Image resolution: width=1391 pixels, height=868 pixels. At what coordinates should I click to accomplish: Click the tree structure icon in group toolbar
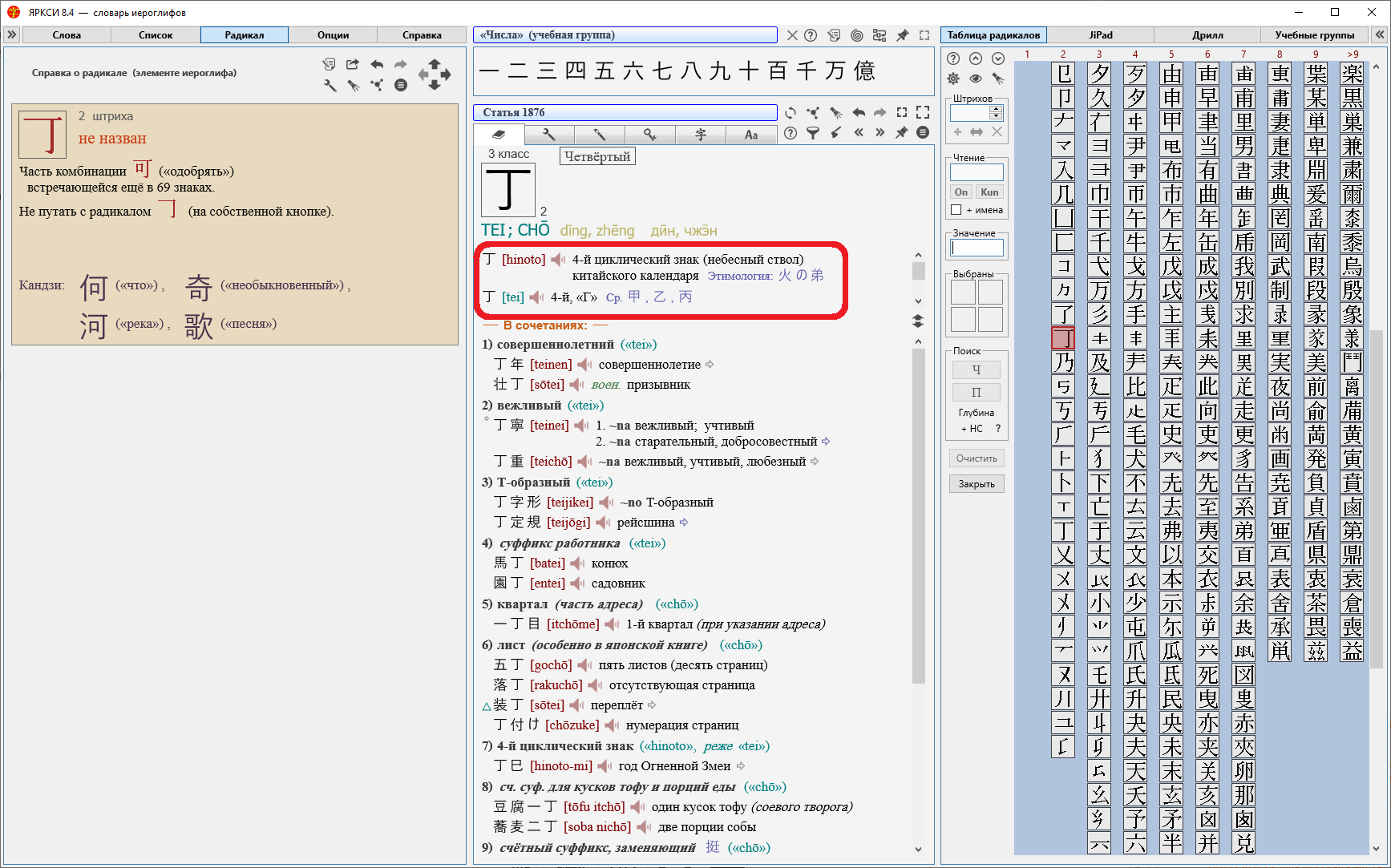tap(879, 35)
